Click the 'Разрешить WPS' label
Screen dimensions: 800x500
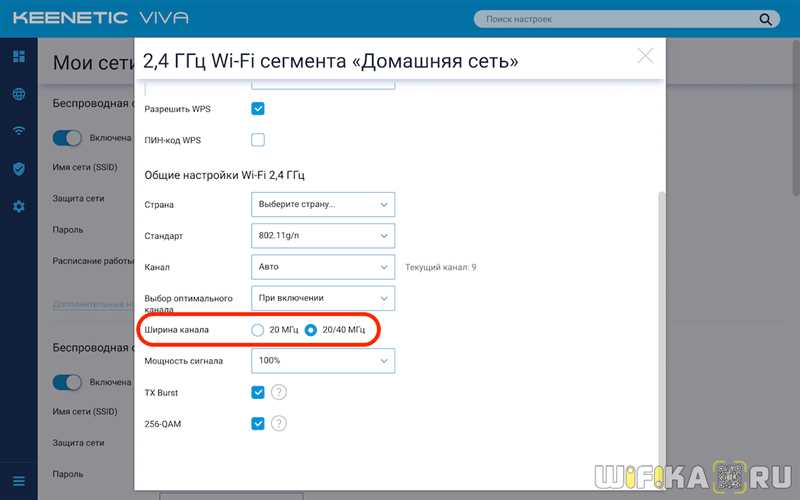[178, 109]
